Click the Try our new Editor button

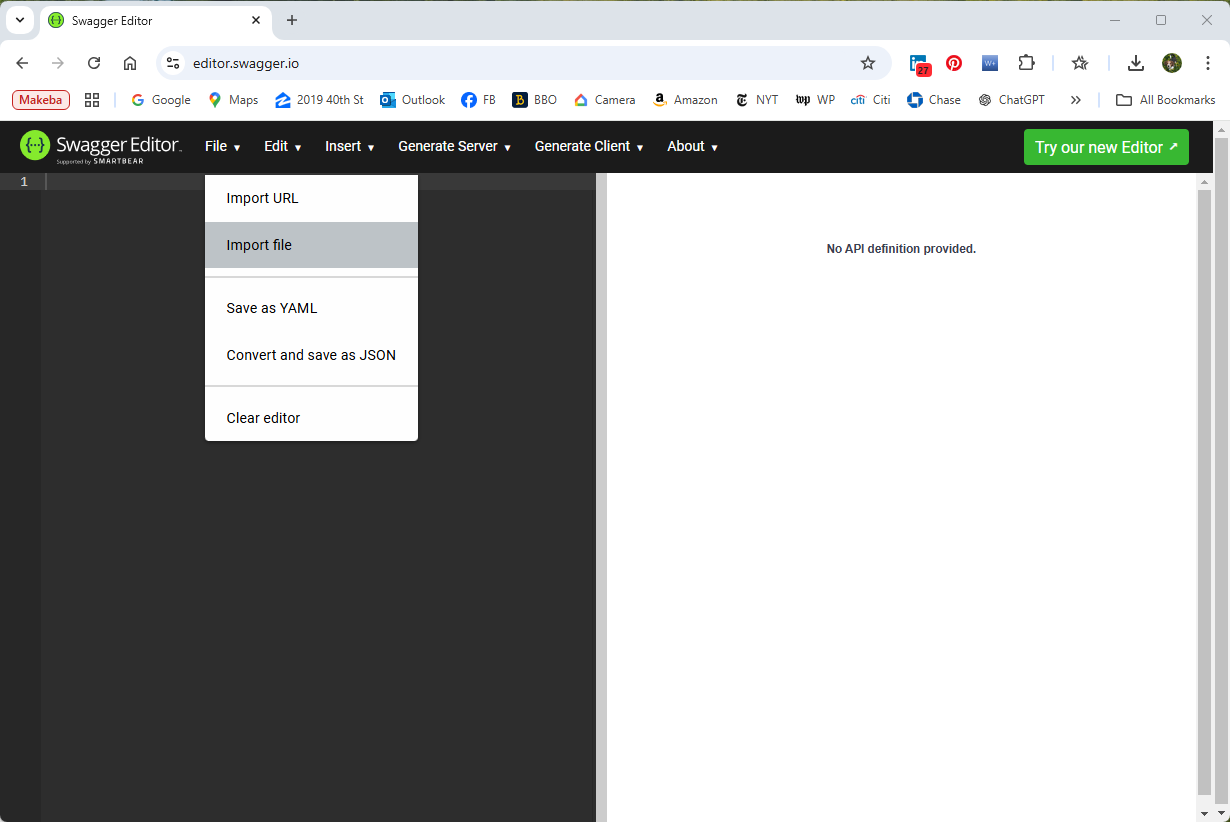tap(1106, 146)
